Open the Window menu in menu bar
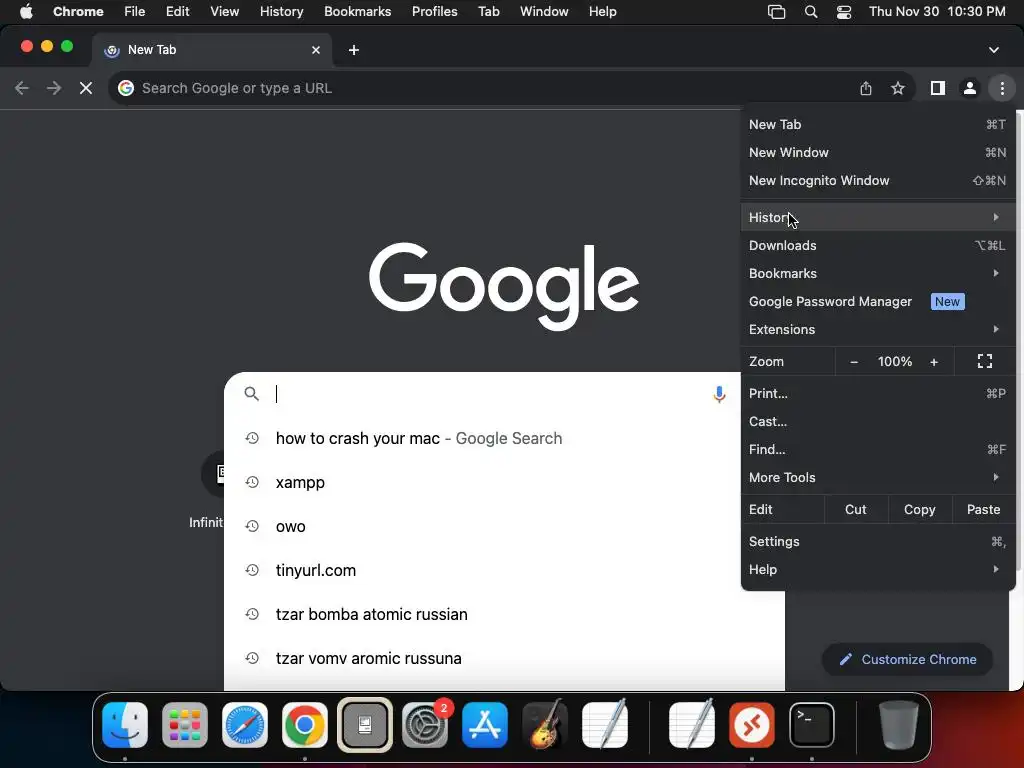Viewport: 1024px width, 768px height. pyautogui.click(x=544, y=12)
